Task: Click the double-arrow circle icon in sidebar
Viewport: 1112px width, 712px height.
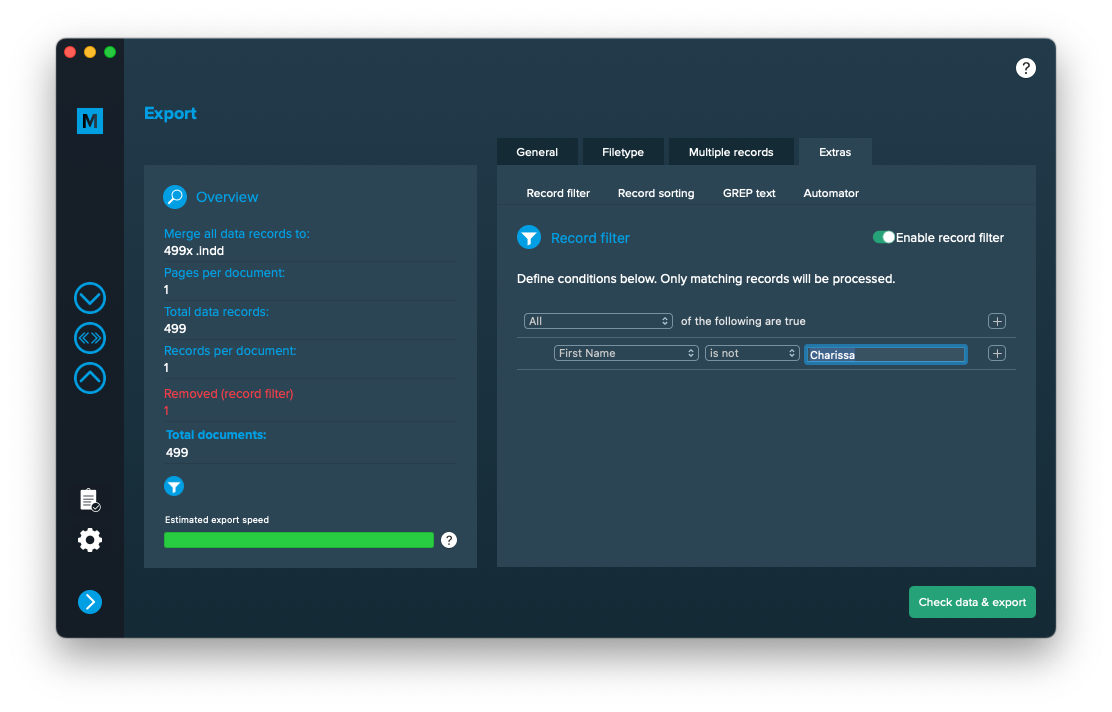Action: click(90, 338)
